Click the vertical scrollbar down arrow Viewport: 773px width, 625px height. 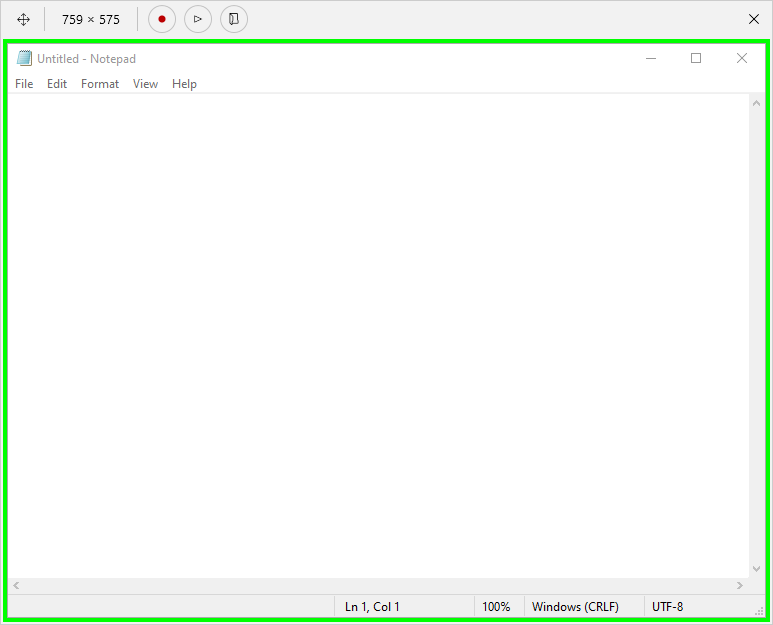tap(757, 569)
